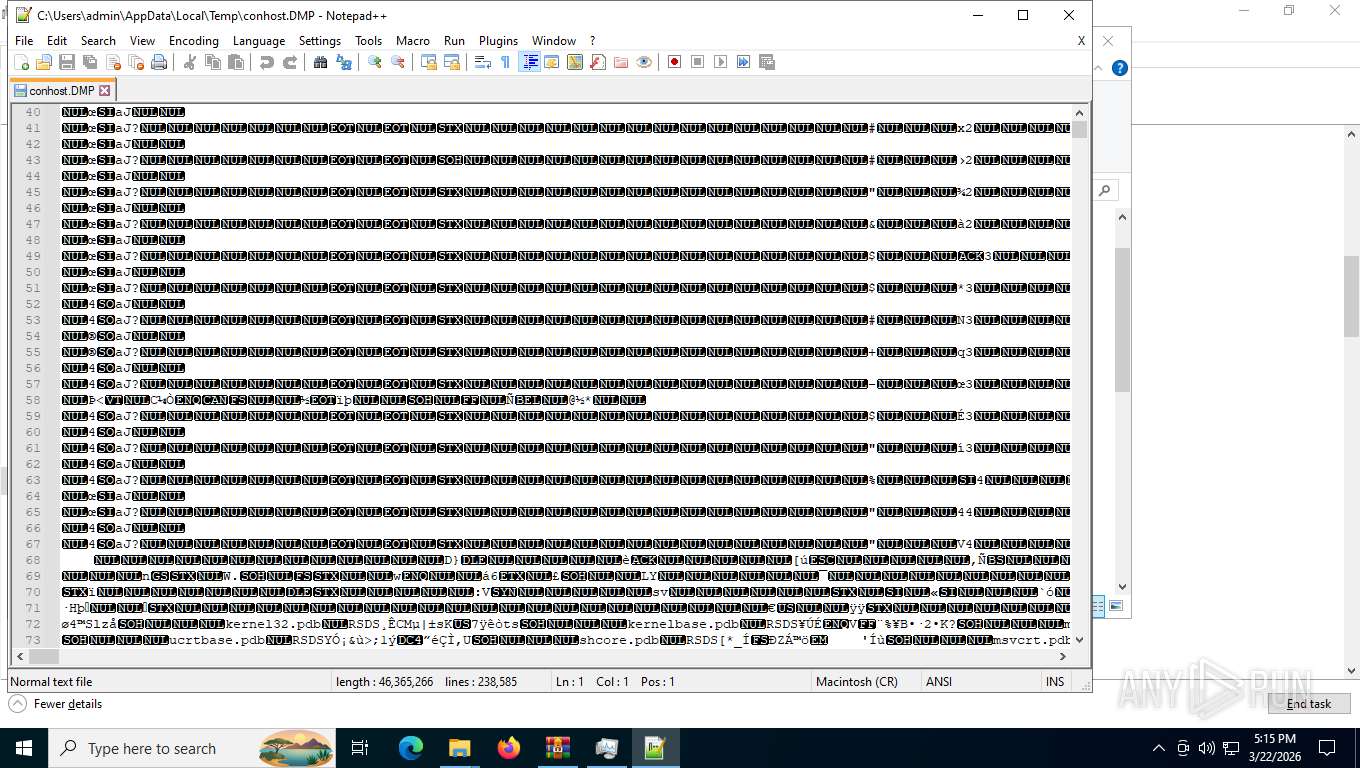Select the conhost.DMP document tab
The image size is (1360, 768).
pyautogui.click(x=62, y=90)
